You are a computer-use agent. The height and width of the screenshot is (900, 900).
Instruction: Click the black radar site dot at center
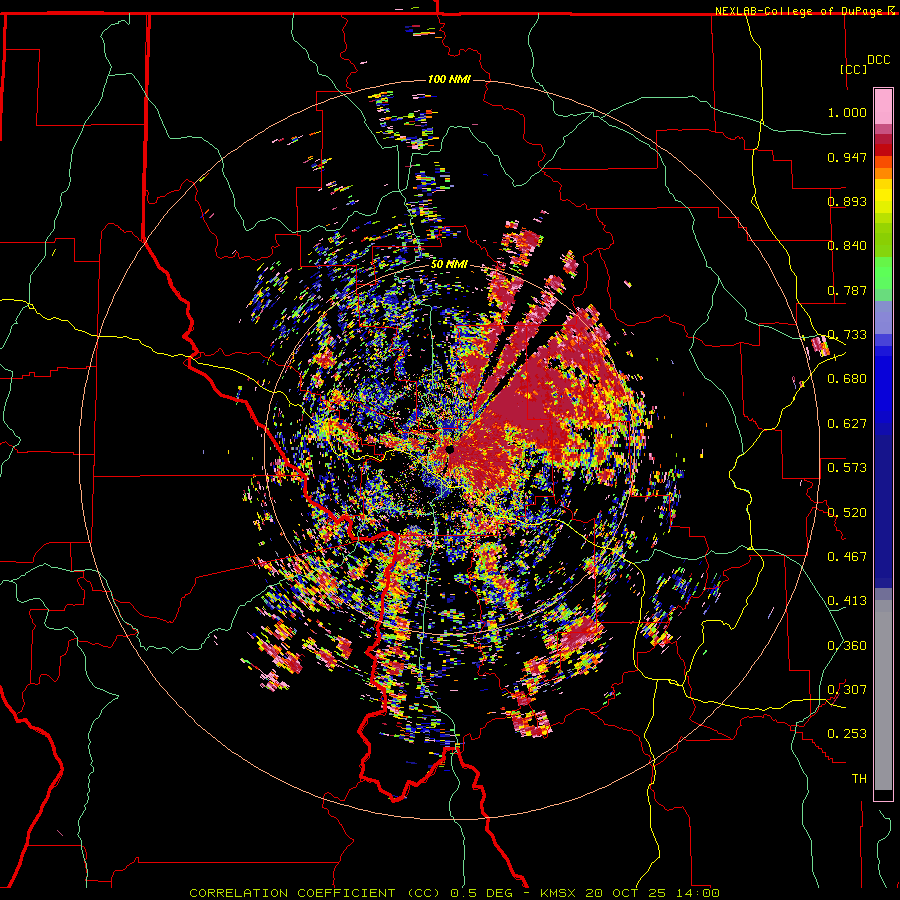(x=450, y=449)
